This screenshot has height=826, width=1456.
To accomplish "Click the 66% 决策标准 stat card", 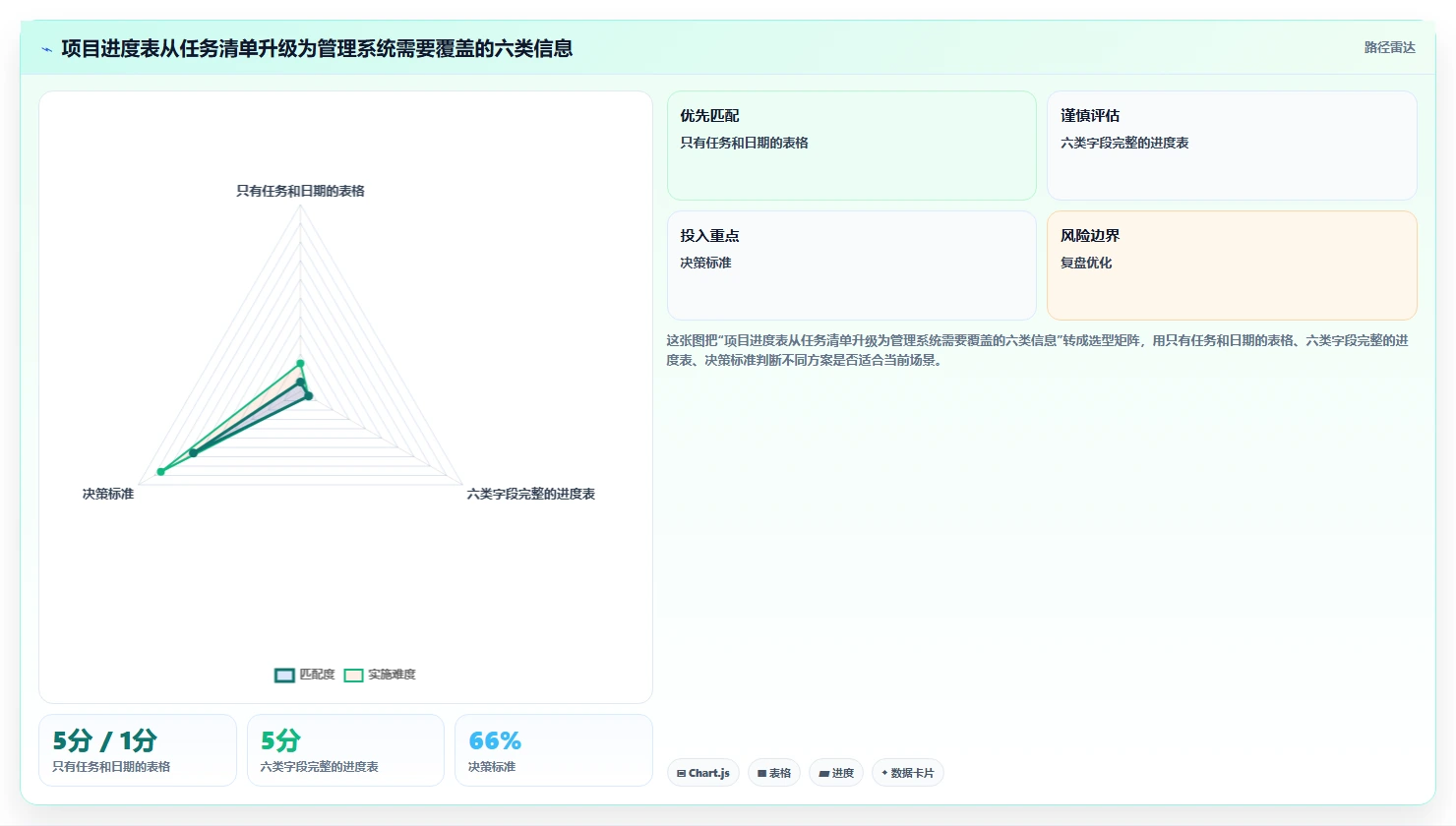I will [554, 750].
